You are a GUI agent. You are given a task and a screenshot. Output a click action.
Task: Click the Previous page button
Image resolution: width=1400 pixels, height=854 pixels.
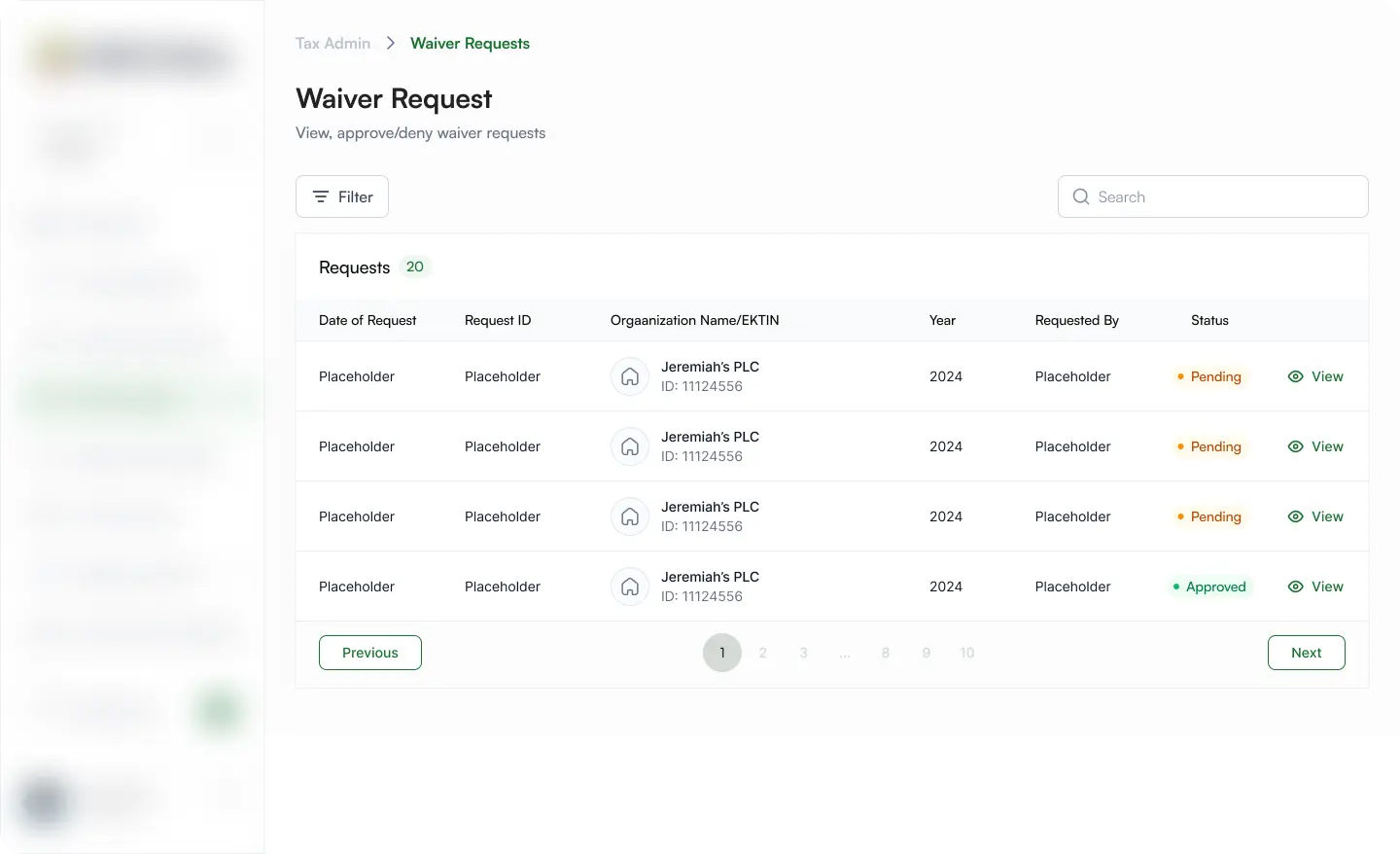(370, 653)
